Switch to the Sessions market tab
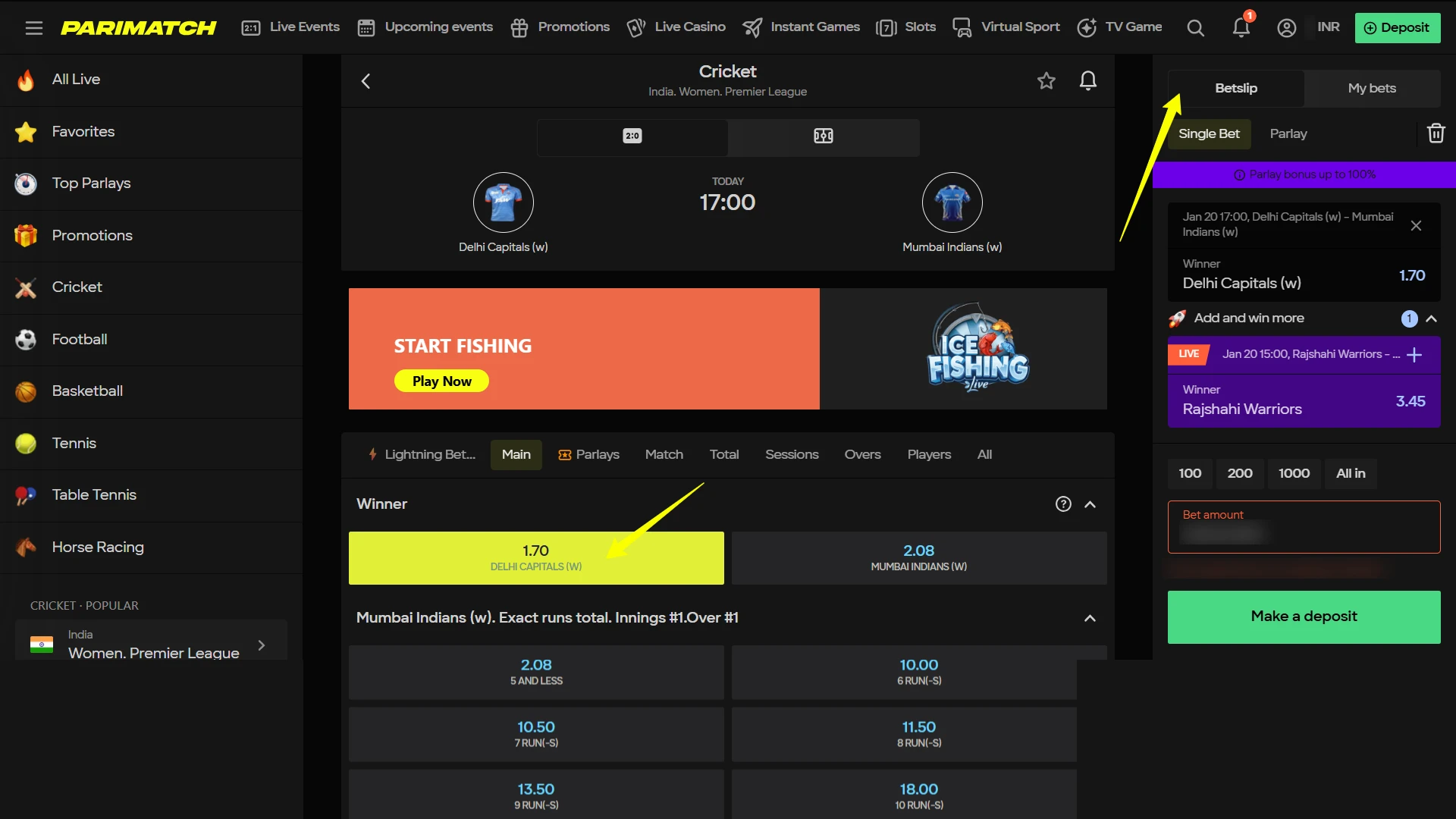Image resolution: width=1456 pixels, height=819 pixels. point(792,455)
